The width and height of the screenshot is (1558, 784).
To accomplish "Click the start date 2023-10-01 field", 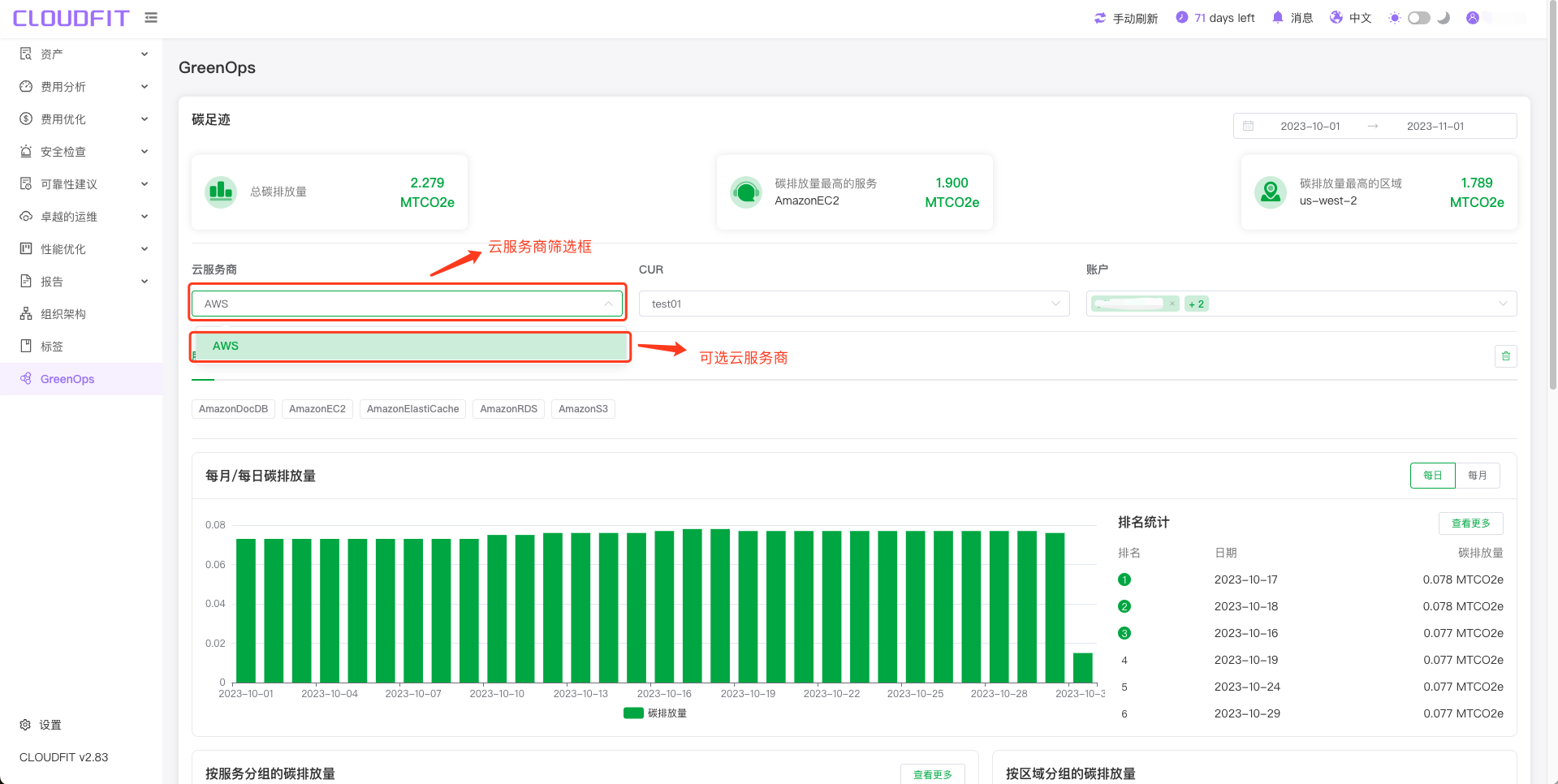I will pyautogui.click(x=1310, y=126).
